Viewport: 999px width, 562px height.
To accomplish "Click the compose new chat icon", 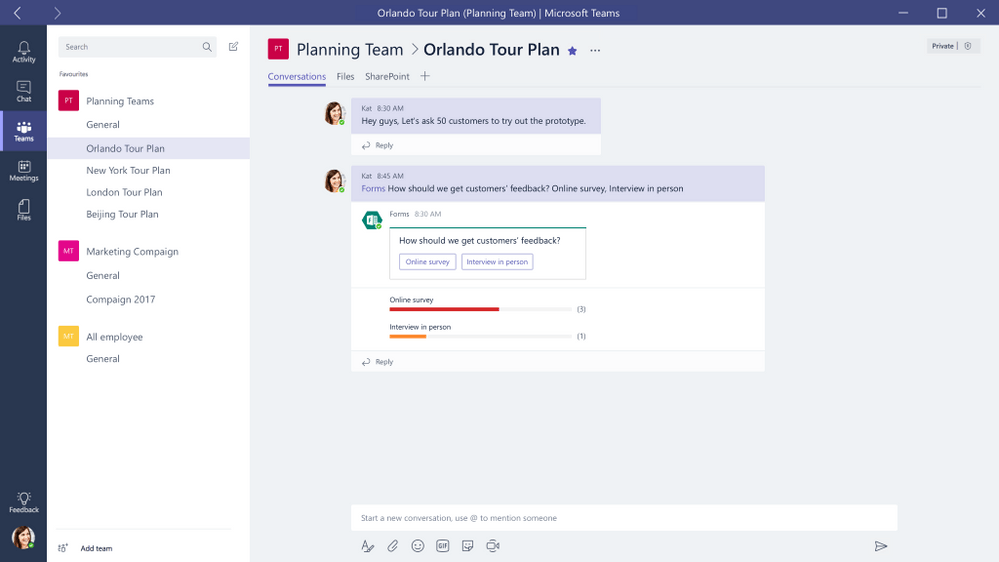I will click(233, 47).
